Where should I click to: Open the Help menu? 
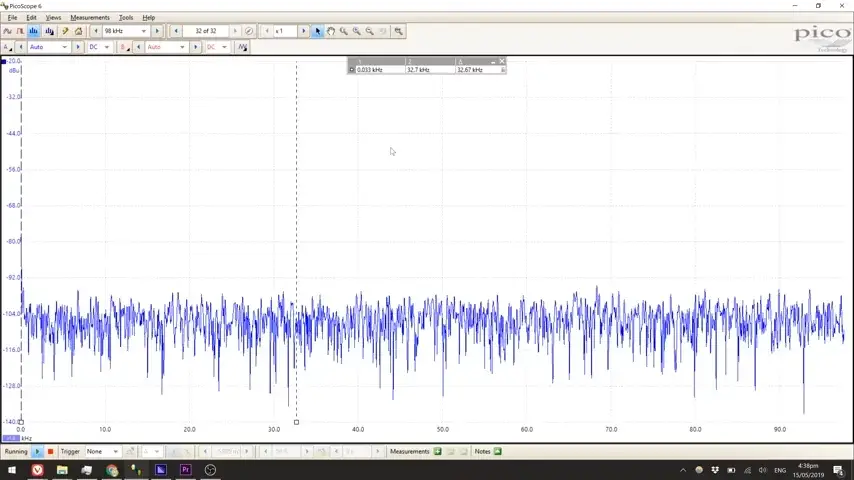coord(149,17)
